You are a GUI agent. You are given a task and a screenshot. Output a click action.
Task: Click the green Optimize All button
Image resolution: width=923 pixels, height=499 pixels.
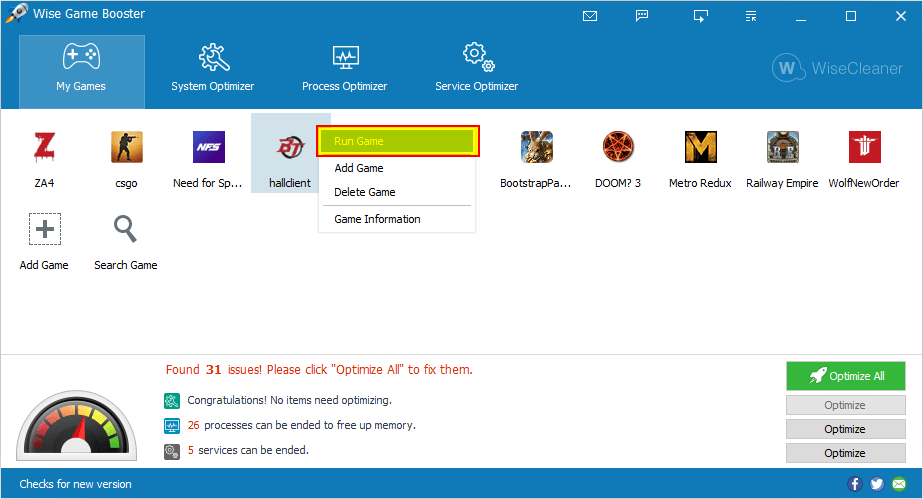(x=845, y=376)
